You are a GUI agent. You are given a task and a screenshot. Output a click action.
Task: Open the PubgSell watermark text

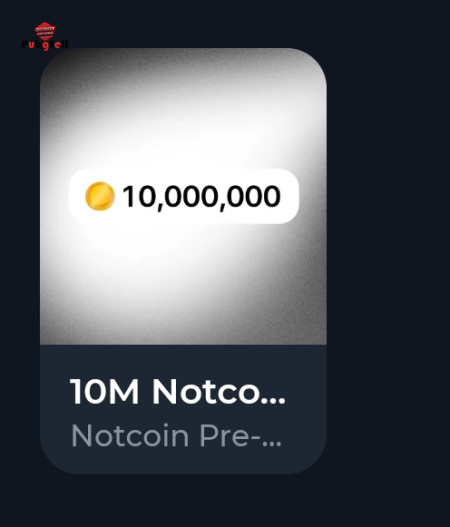45,44
